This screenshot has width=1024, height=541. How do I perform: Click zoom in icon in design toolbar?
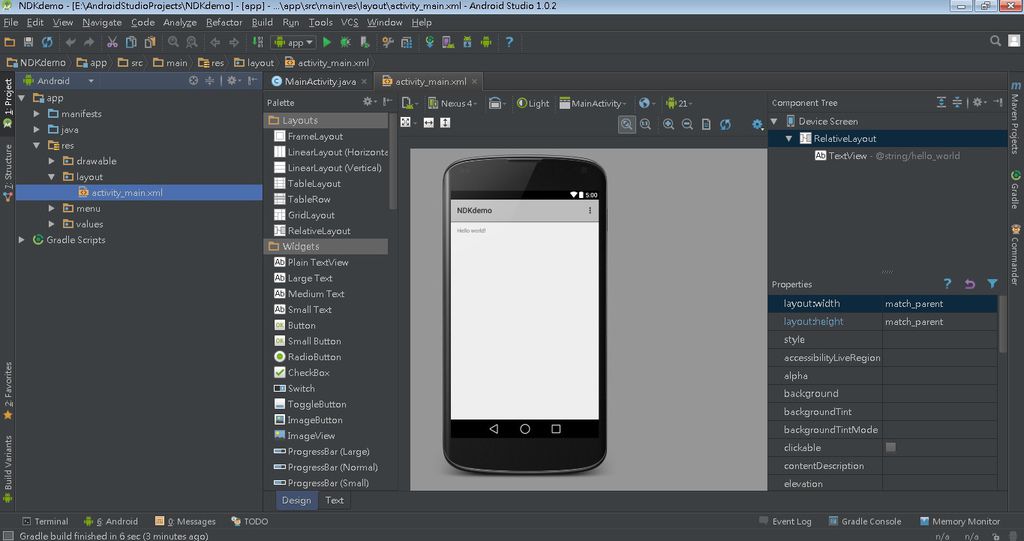(668, 124)
